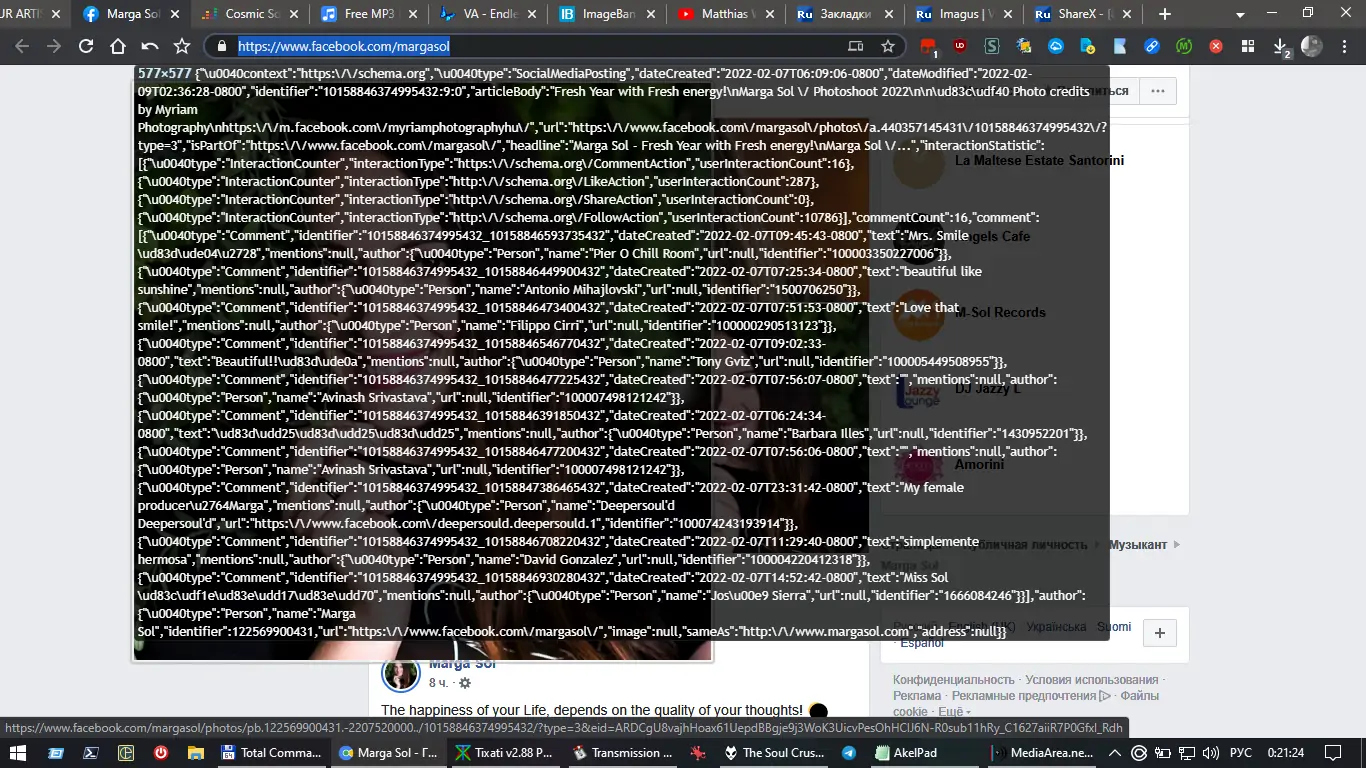The width and height of the screenshot is (1366, 768).
Task: Switch to AkelPad in the taskbar
Action: click(926, 752)
